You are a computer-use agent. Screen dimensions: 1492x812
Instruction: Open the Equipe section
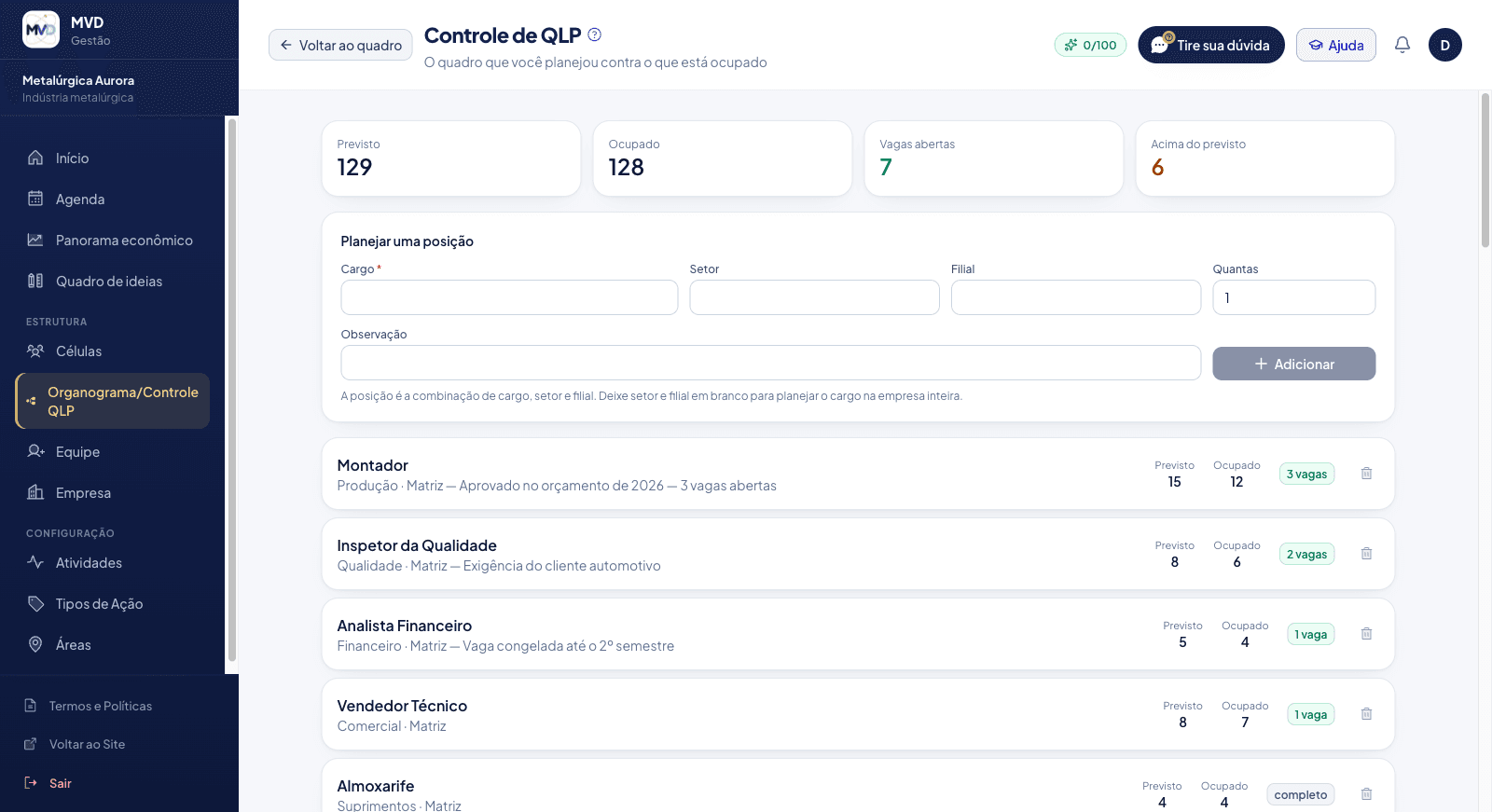click(x=112, y=452)
